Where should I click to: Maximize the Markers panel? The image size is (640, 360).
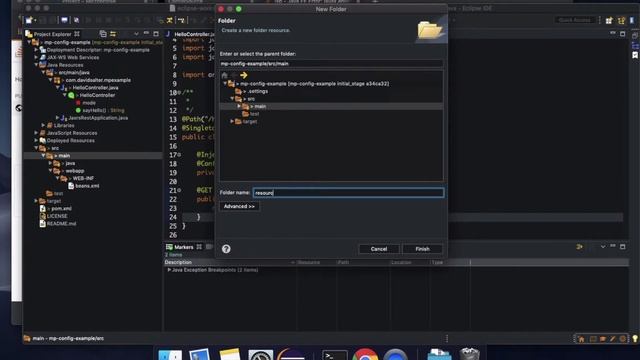[x=622, y=247]
